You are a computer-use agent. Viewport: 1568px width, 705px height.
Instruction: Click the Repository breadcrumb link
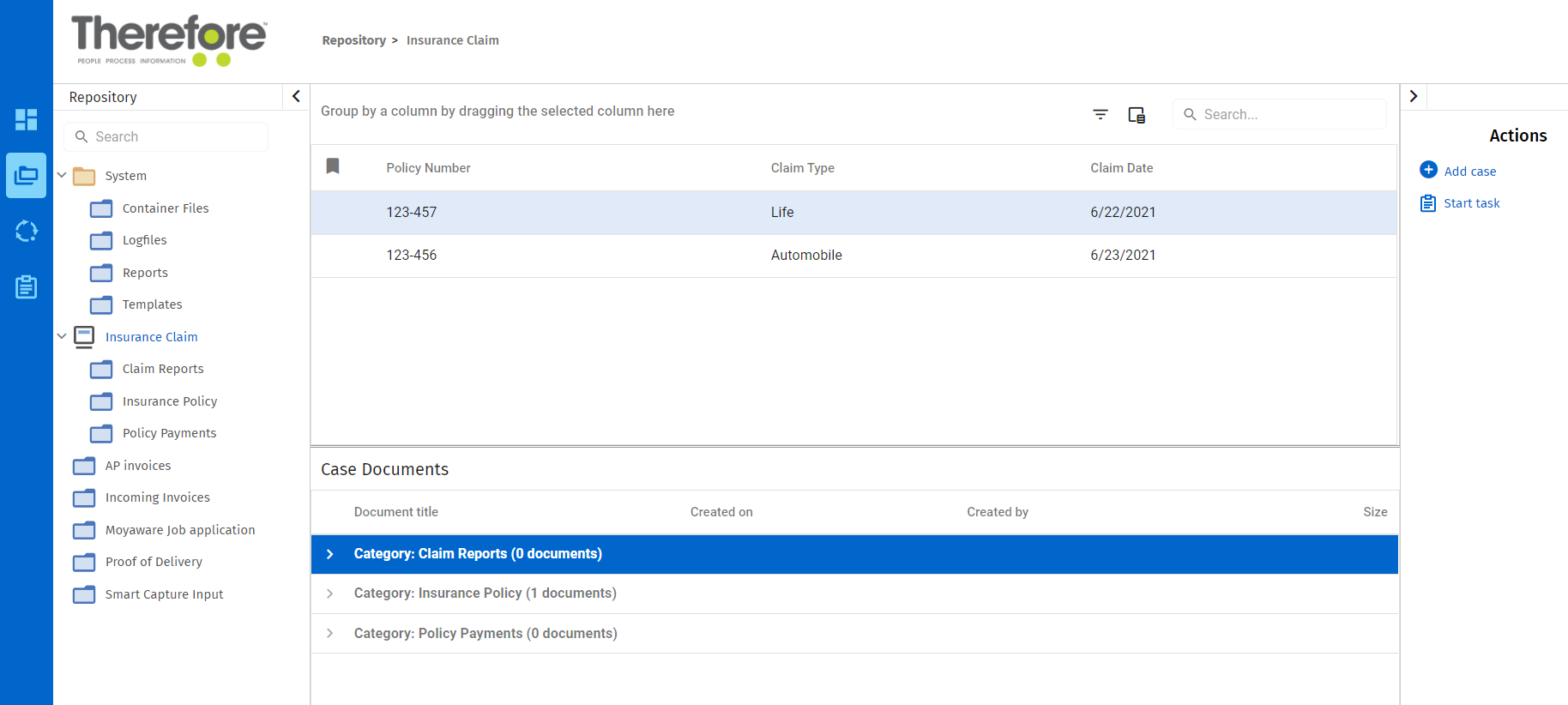(x=353, y=40)
